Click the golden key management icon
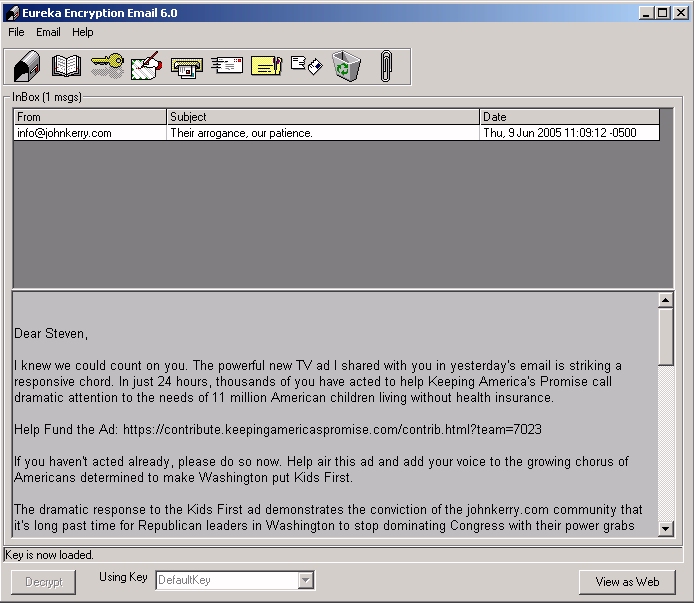Screen dimensions: 694x603 coord(107,66)
